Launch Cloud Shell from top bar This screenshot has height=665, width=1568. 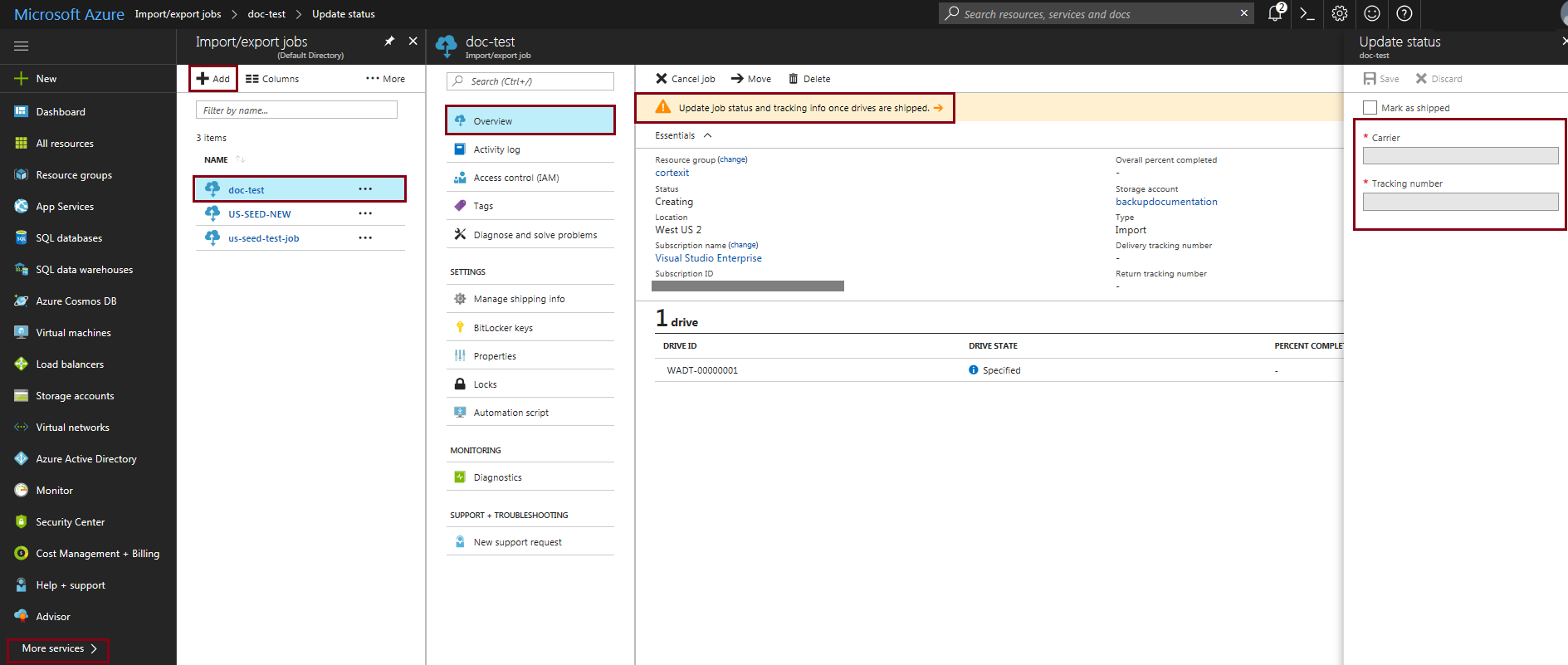pyautogui.click(x=1307, y=13)
